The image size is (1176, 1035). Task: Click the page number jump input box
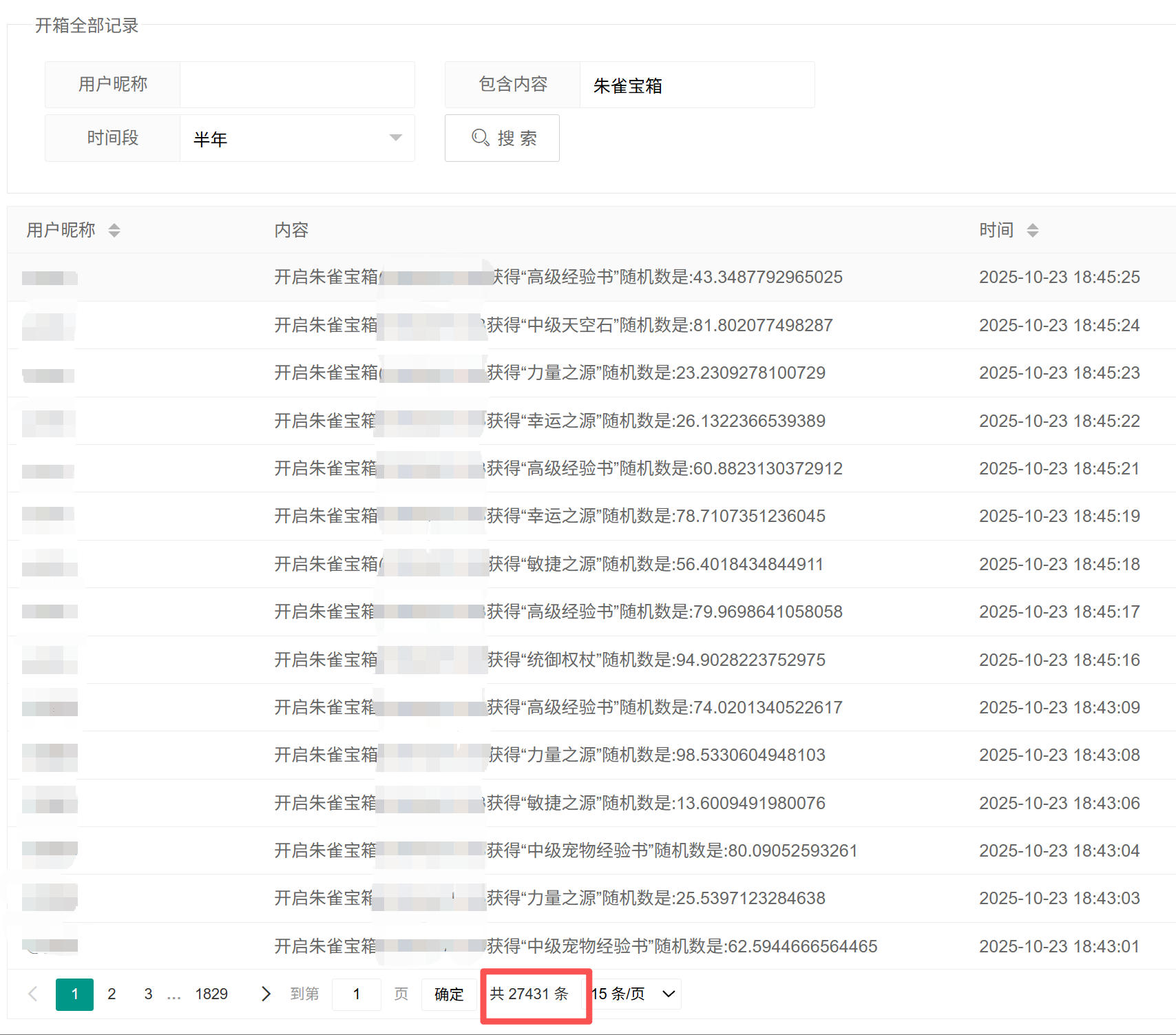click(356, 994)
